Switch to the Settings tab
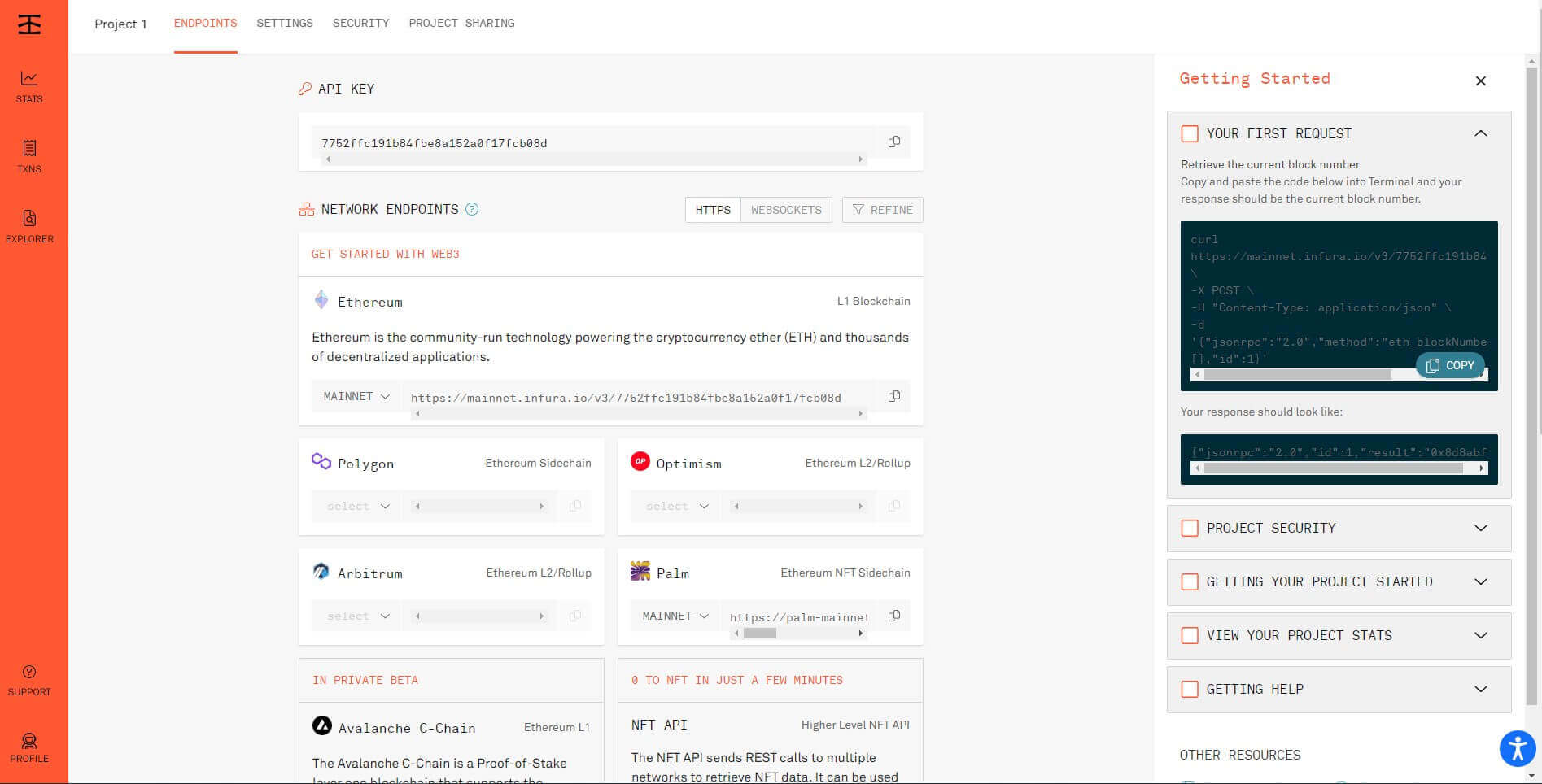The height and width of the screenshot is (784, 1542). tap(284, 23)
